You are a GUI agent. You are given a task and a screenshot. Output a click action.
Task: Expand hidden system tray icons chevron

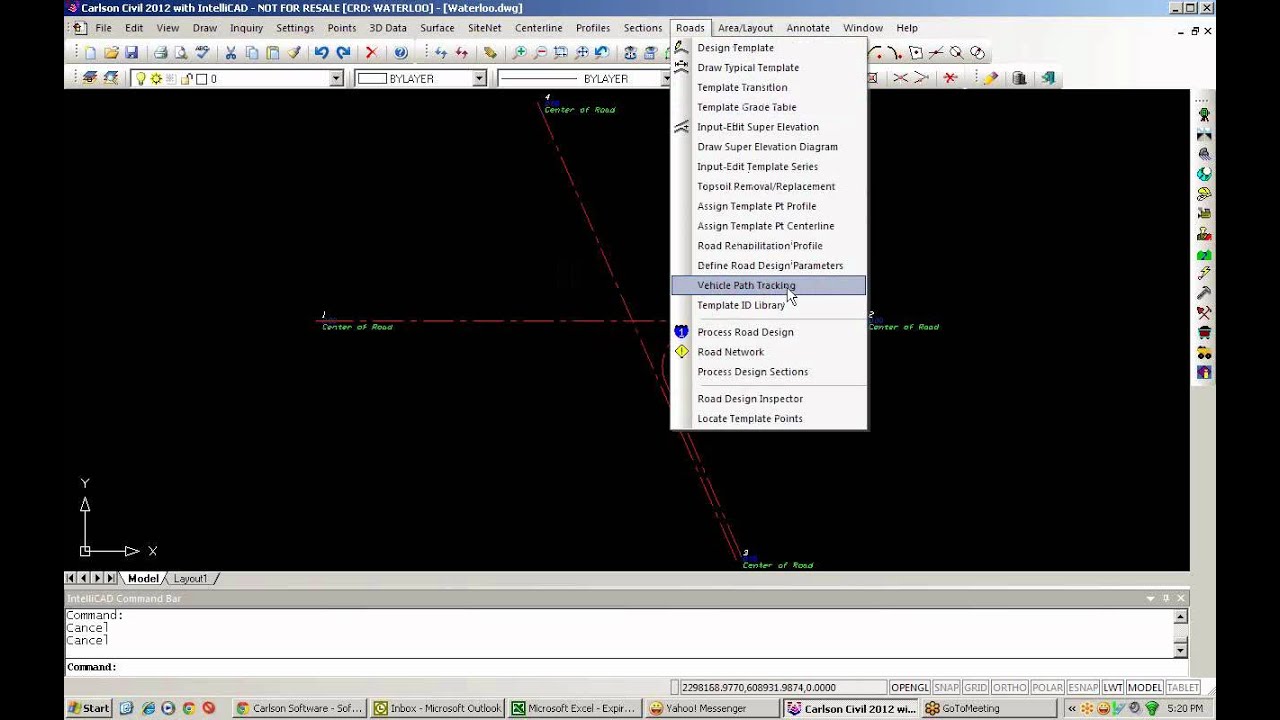[x=1071, y=708]
